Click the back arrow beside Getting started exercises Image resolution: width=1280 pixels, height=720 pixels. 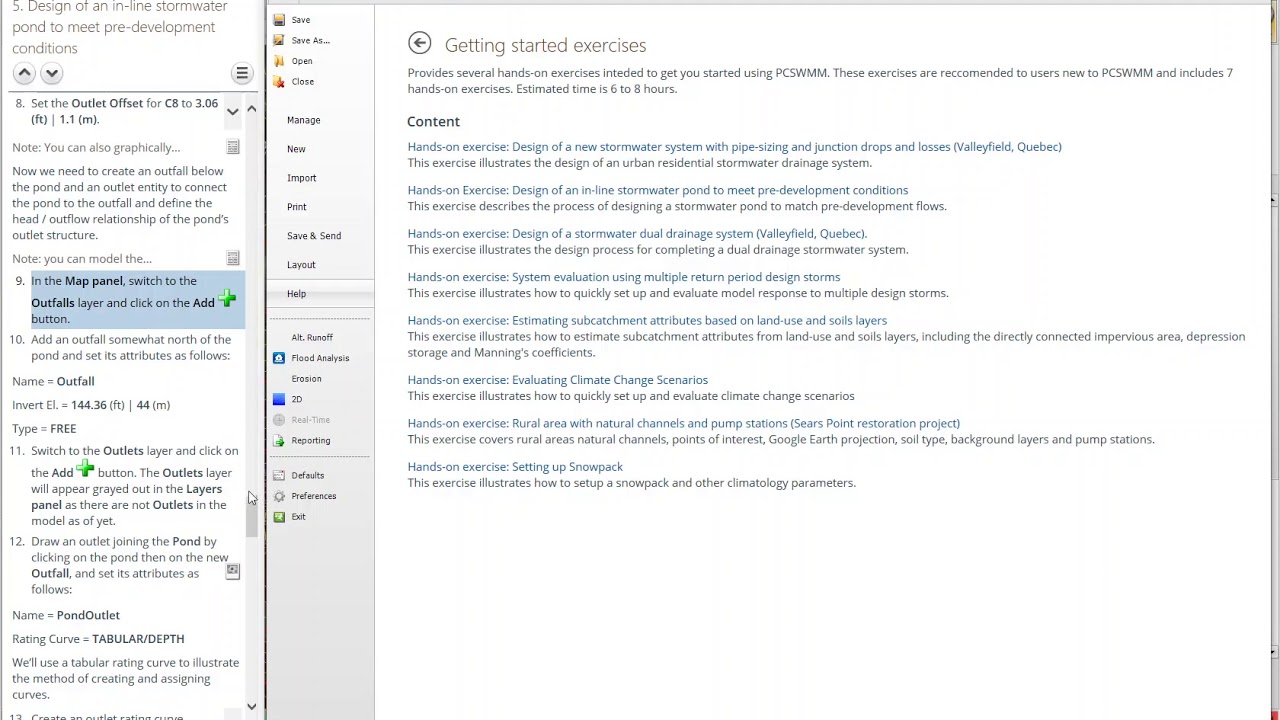pyautogui.click(x=419, y=43)
